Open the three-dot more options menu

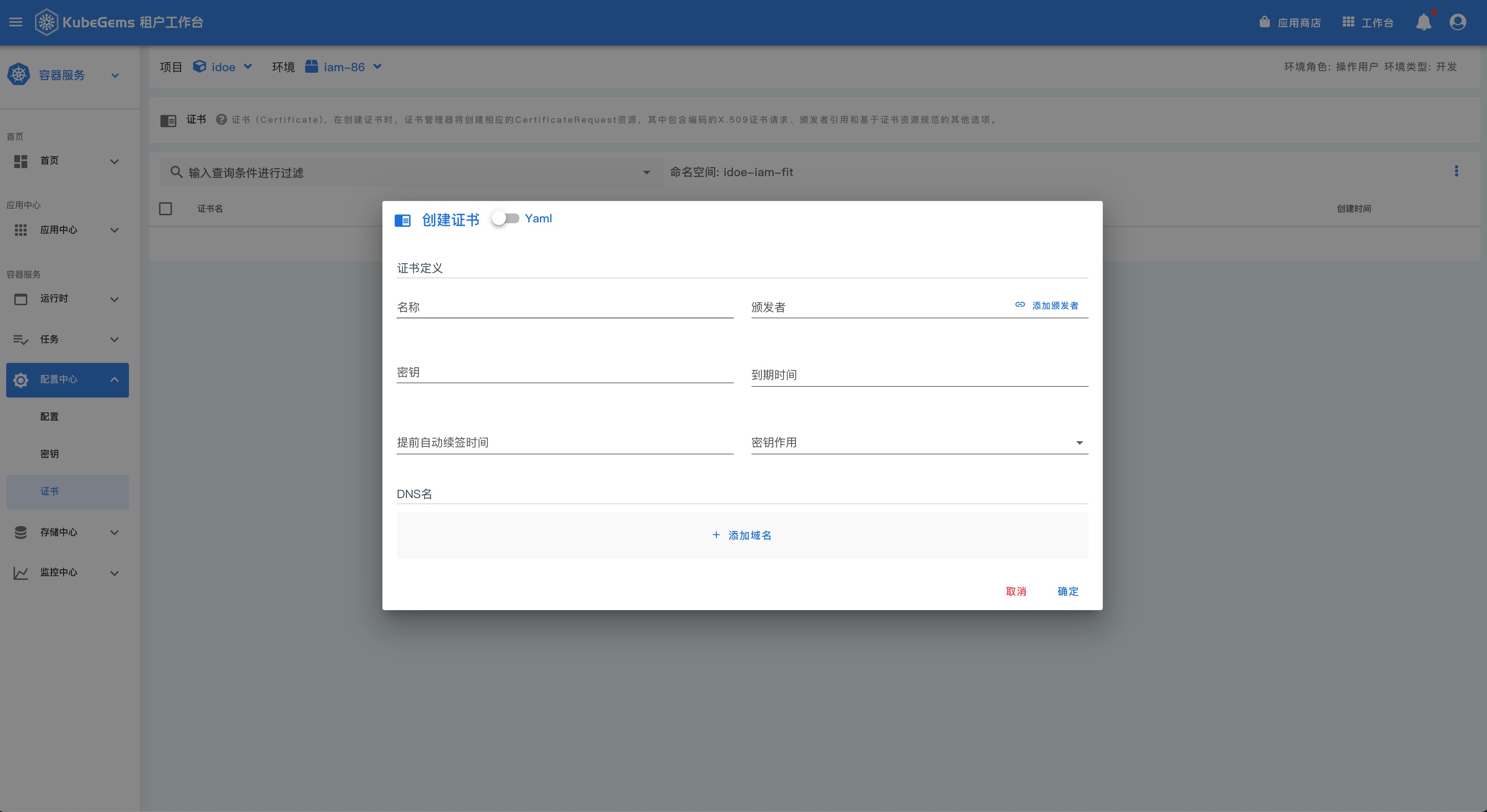1456,171
